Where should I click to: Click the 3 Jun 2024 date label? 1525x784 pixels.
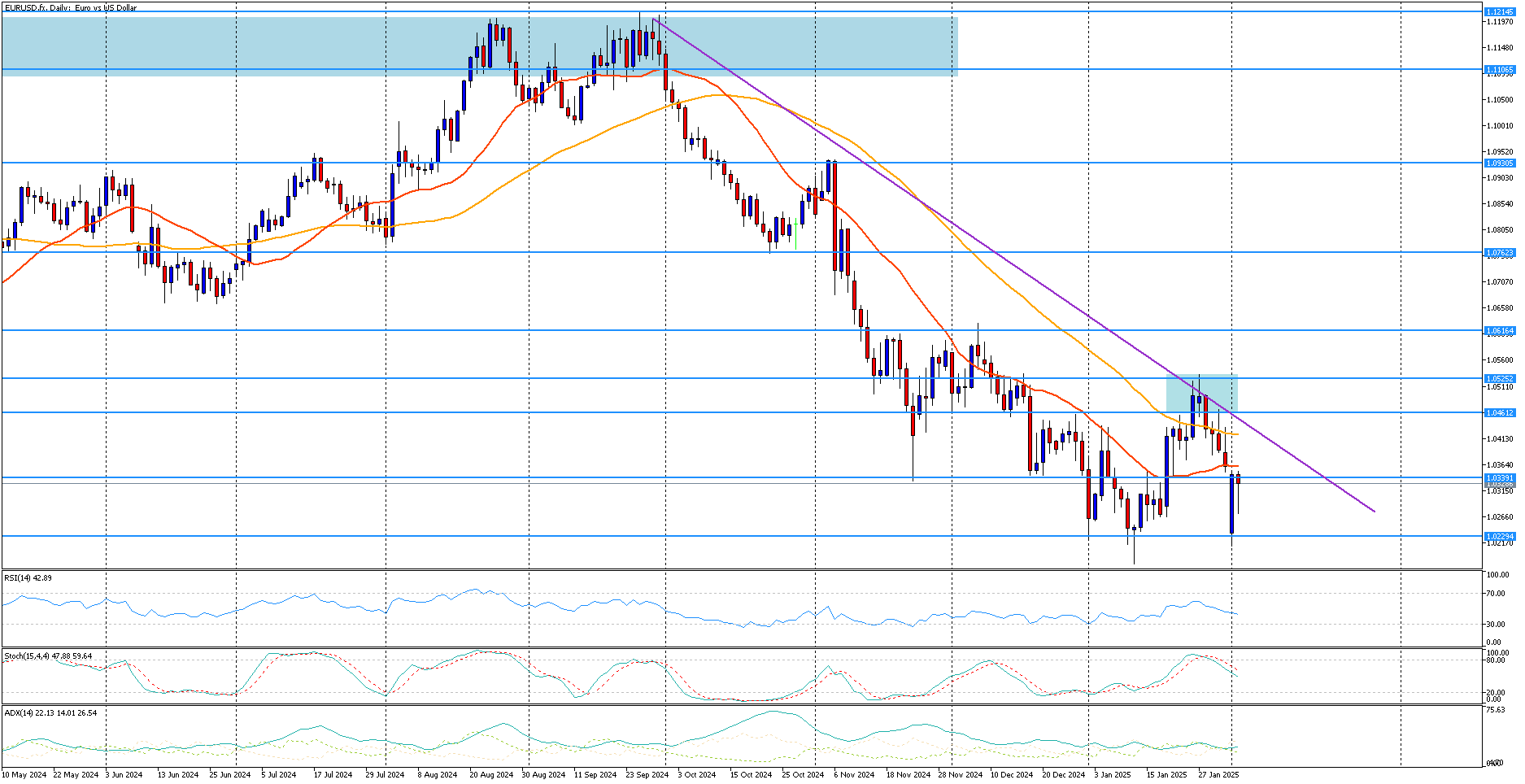[124, 775]
